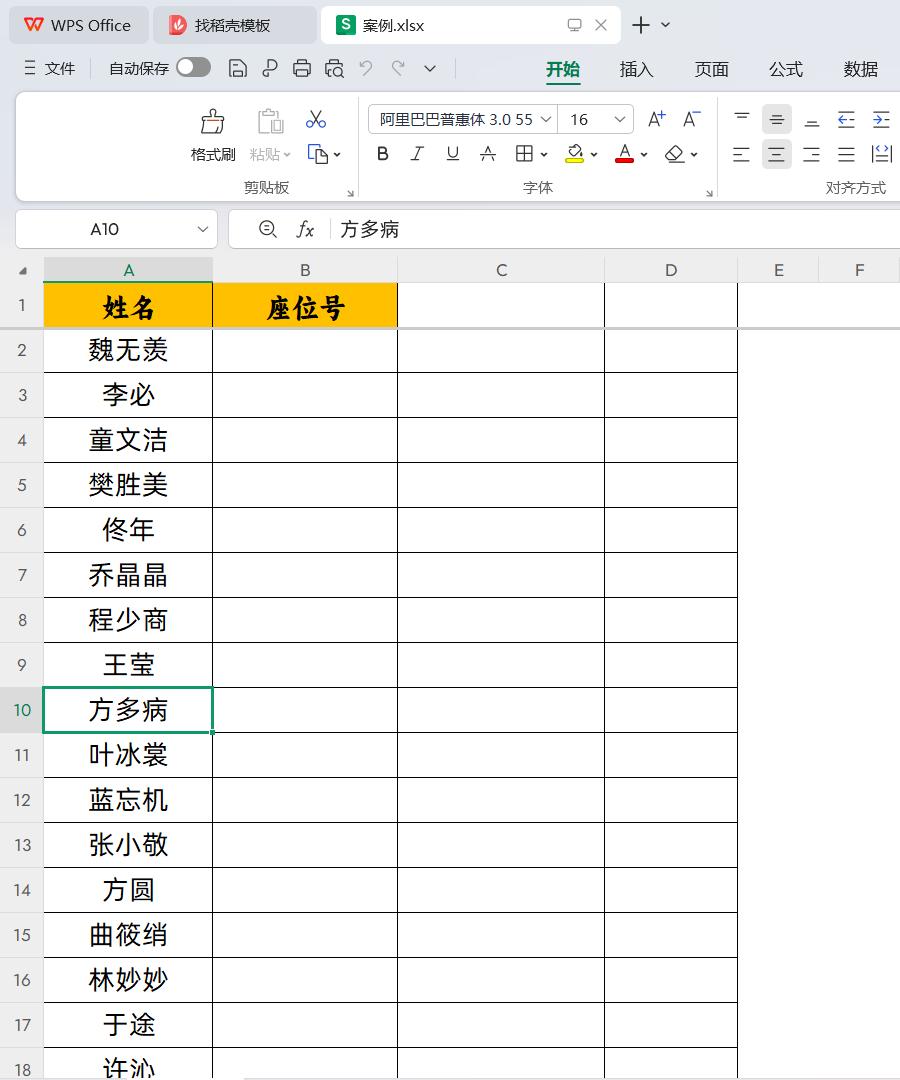Switch to the 页面 ribbon tab
900x1080 pixels.
(x=711, y=69)
